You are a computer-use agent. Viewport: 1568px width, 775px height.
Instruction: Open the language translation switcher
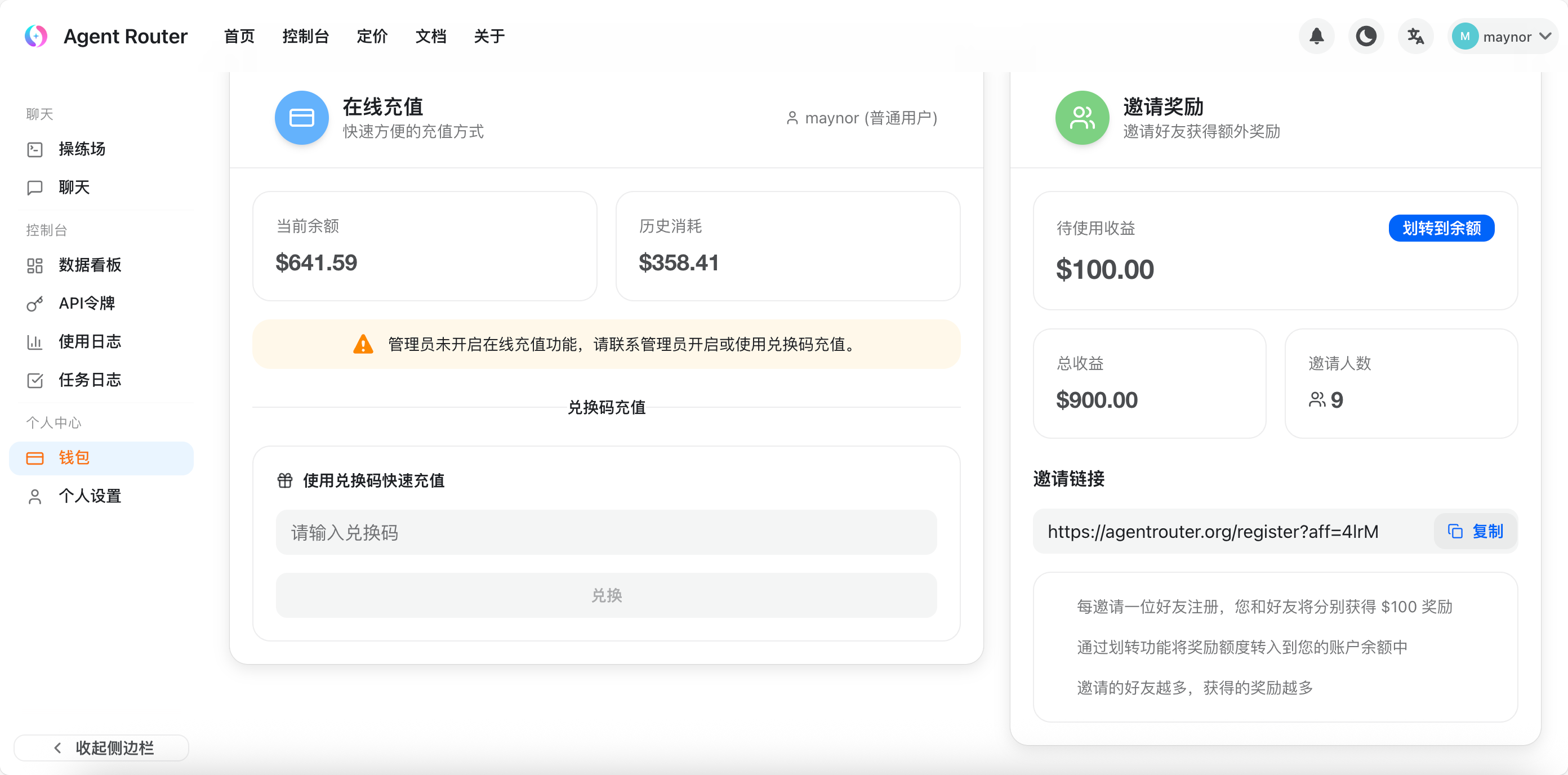coord(1415,37)
